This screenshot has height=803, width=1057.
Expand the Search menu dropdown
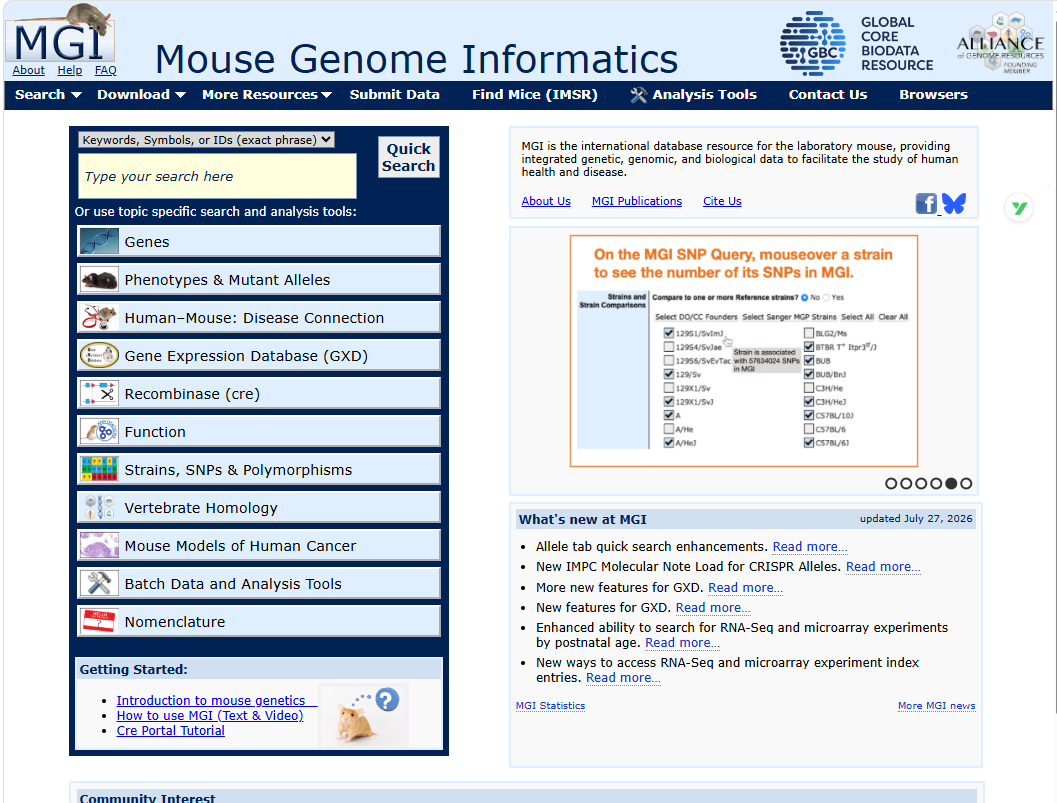pos(48,95)
